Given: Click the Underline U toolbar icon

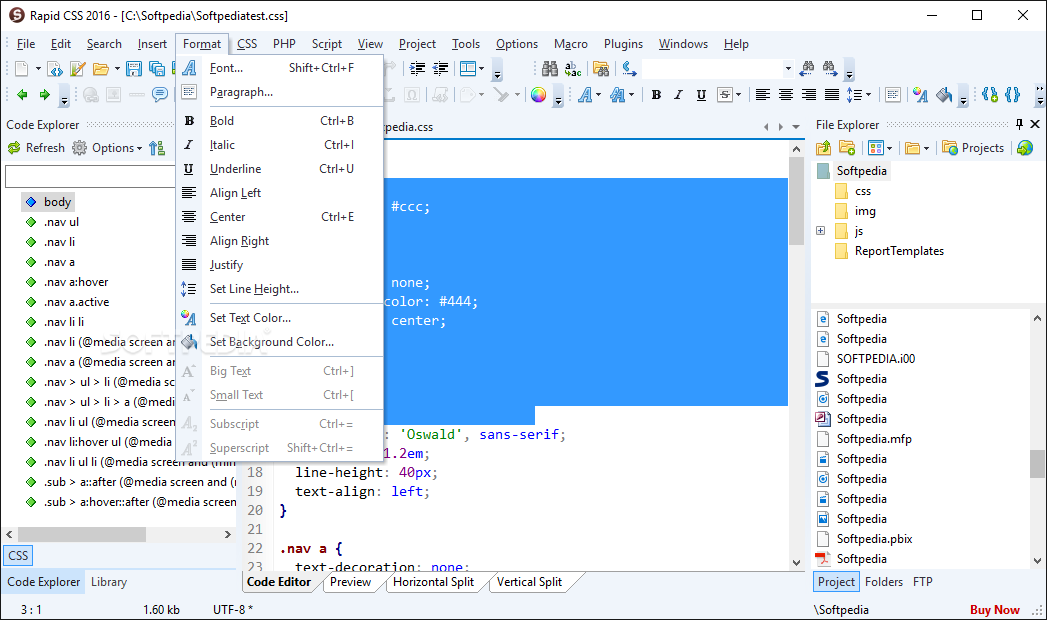Looking at the screenshot, I should click(701, 95).
